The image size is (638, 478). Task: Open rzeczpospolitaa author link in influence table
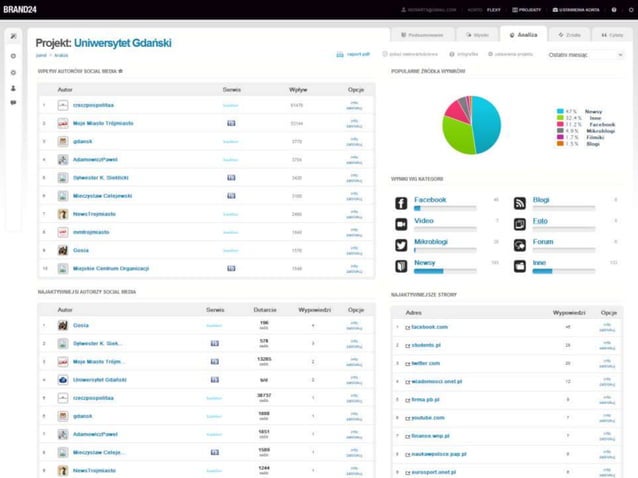pyautogui.click(x=93, y=105)
